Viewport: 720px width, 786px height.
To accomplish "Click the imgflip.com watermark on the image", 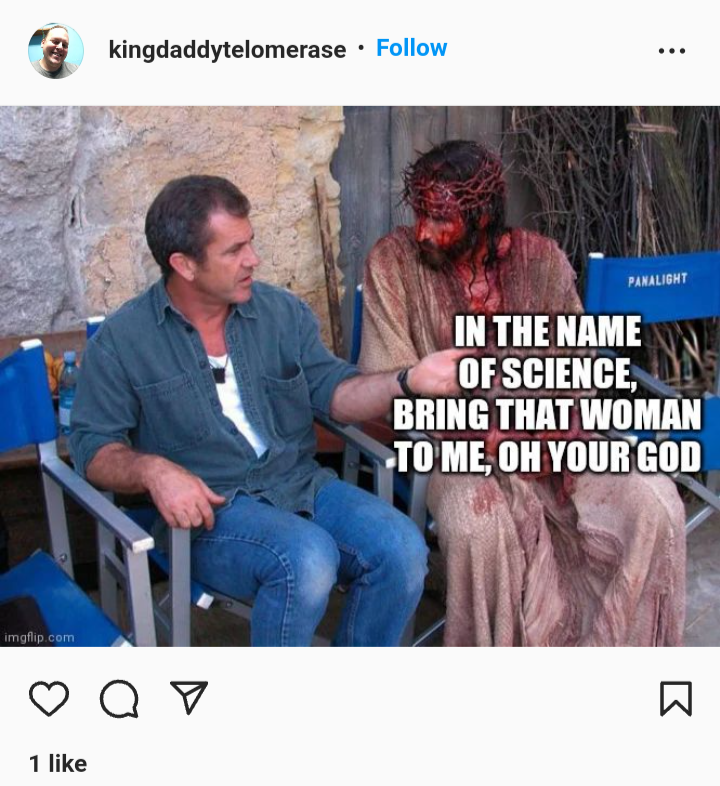I will pos(39,638).
